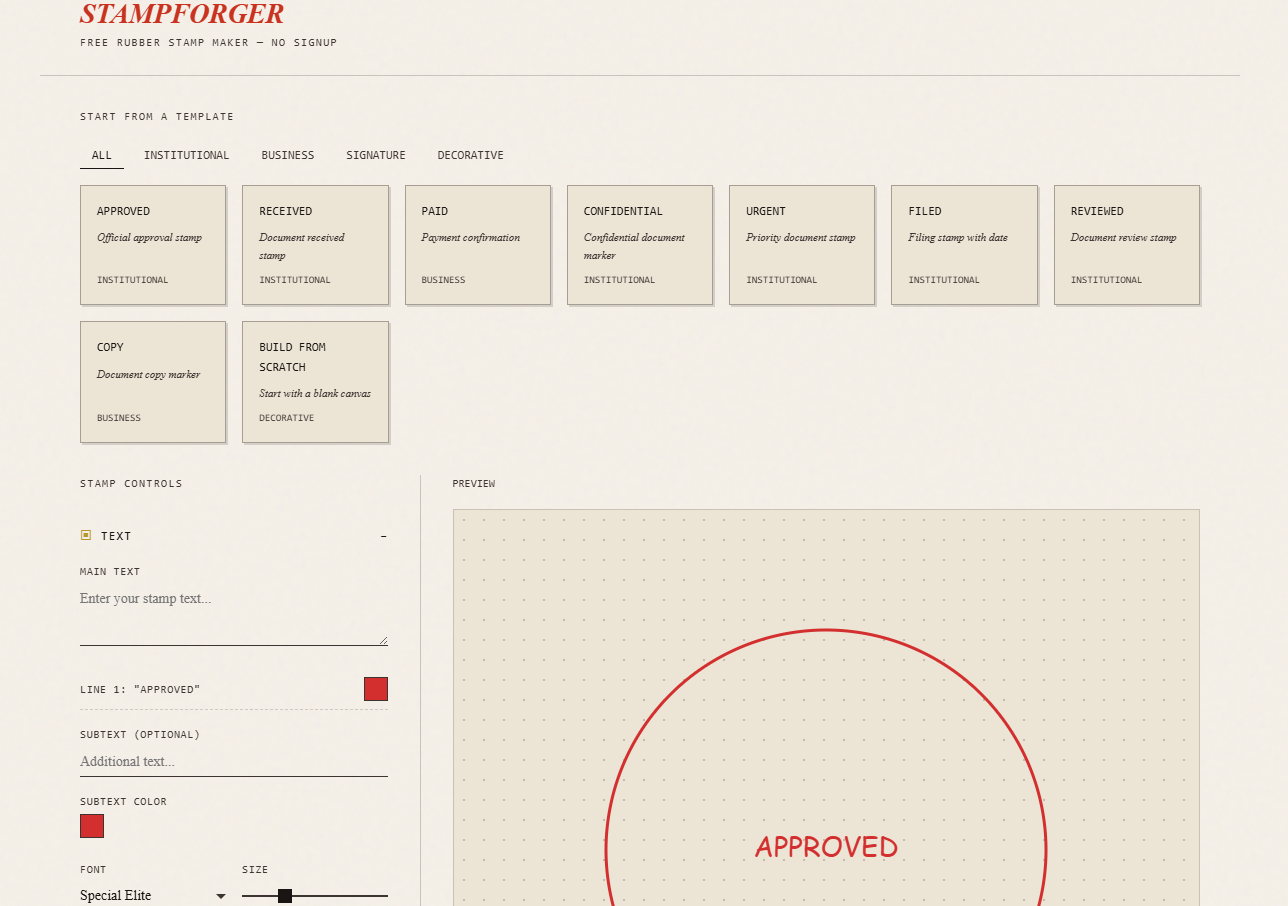
Task: Adjust the font Size slider handle
Action: point(285,895)
